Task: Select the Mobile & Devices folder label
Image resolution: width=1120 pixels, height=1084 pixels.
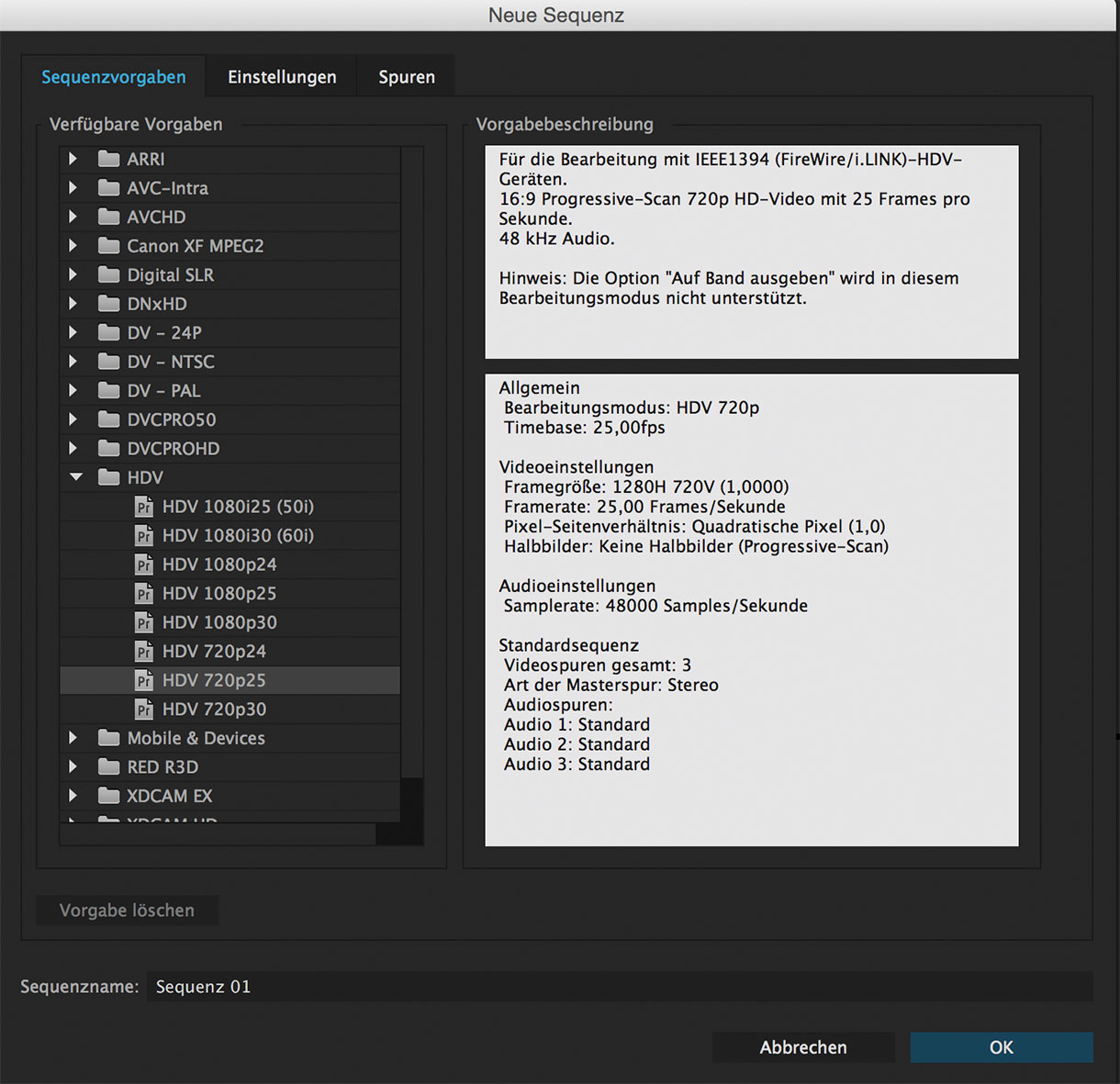Action: click(196, 738)
